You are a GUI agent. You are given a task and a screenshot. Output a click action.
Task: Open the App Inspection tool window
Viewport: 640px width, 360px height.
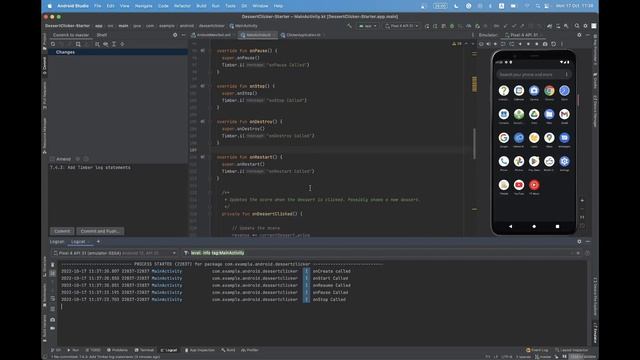[x=200, y=350]
